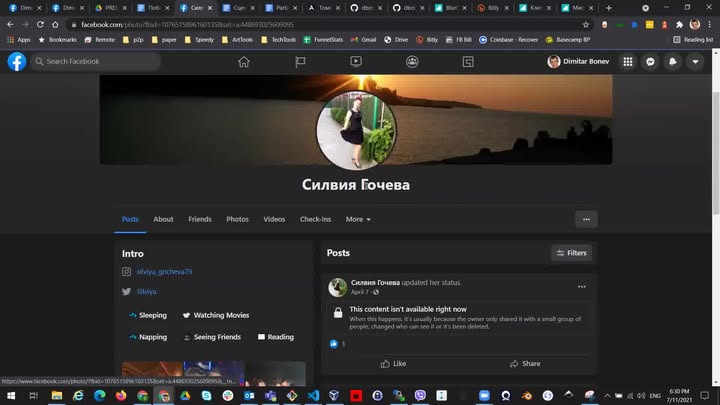720x405 pixels.
Task: Open the Bookmarks folder in bookmarks bar
Action: click(58, 40)
